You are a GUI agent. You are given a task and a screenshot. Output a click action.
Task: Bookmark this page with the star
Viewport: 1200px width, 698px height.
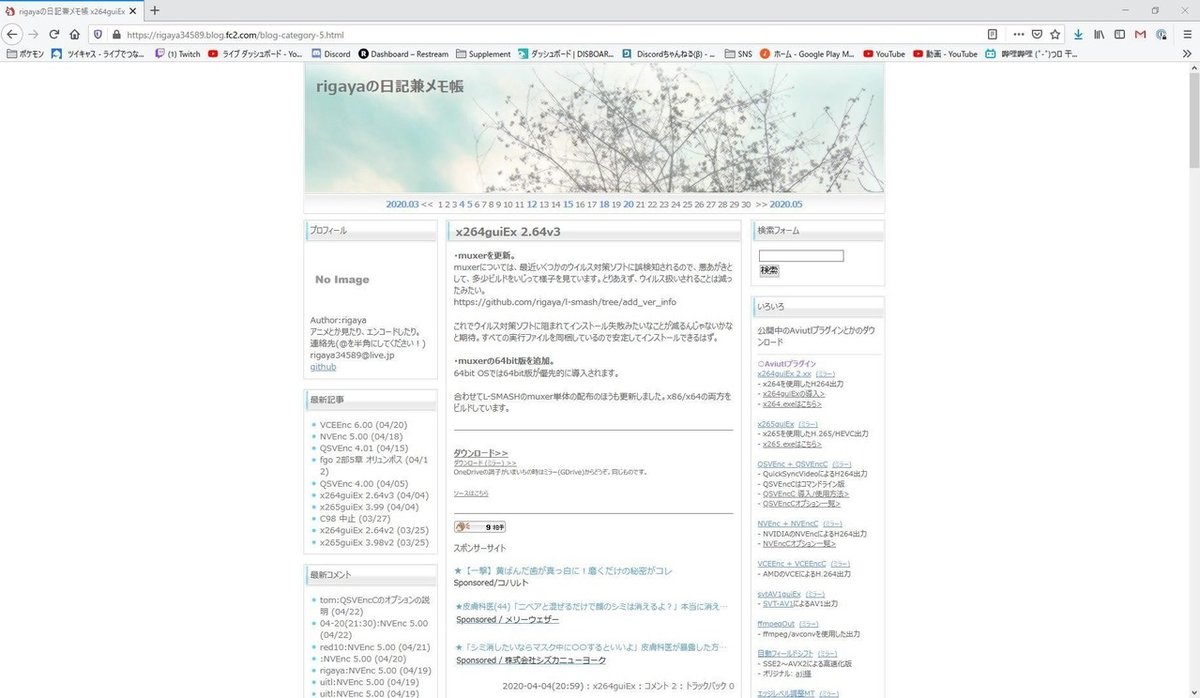1055,34
